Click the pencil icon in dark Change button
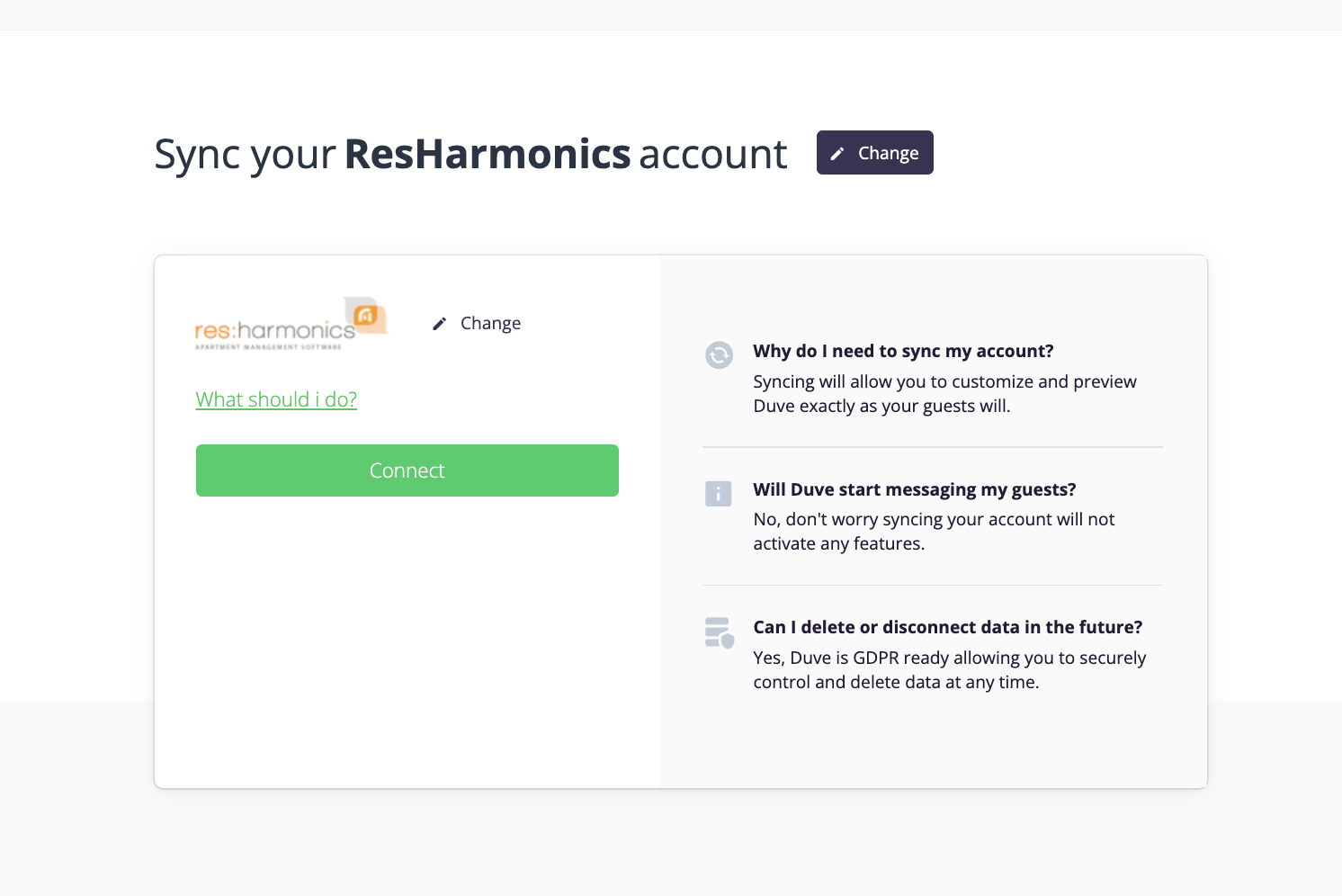This screenshot has height=896, width=1342. 837,154
